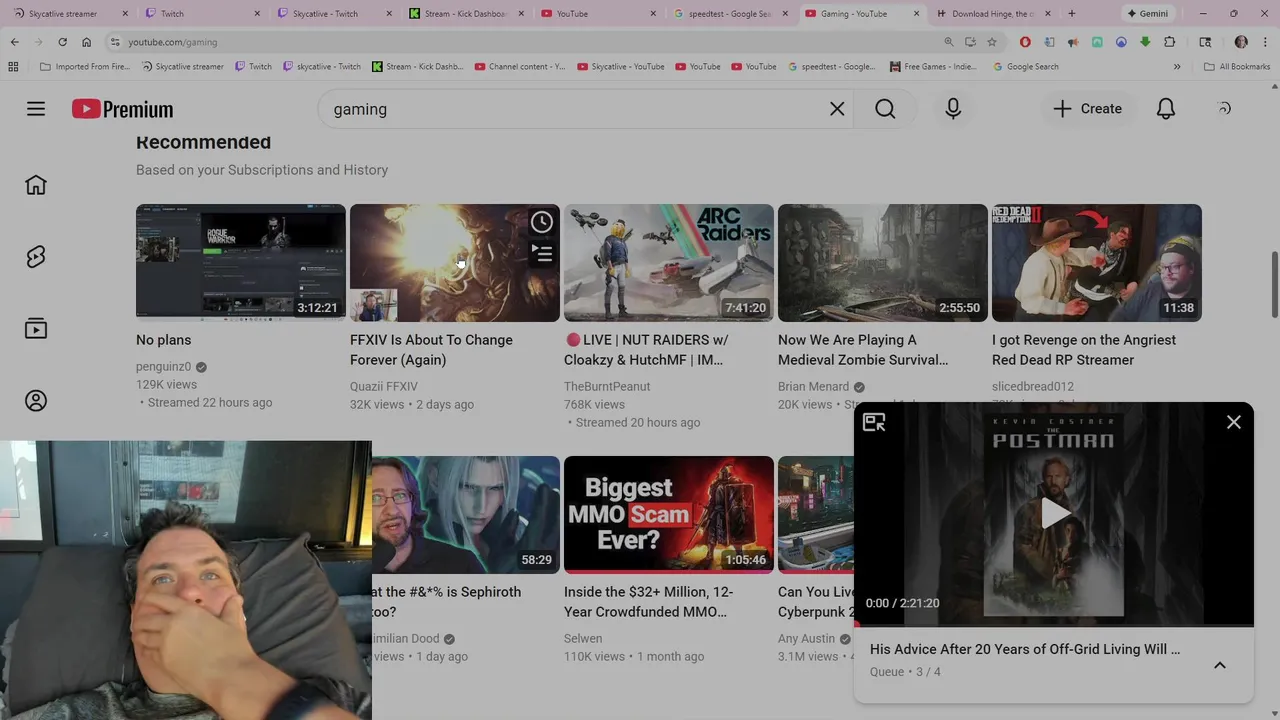Close the Twitch browser tab
Screen dimensions: 1280x720
click(x=257, y=14)
